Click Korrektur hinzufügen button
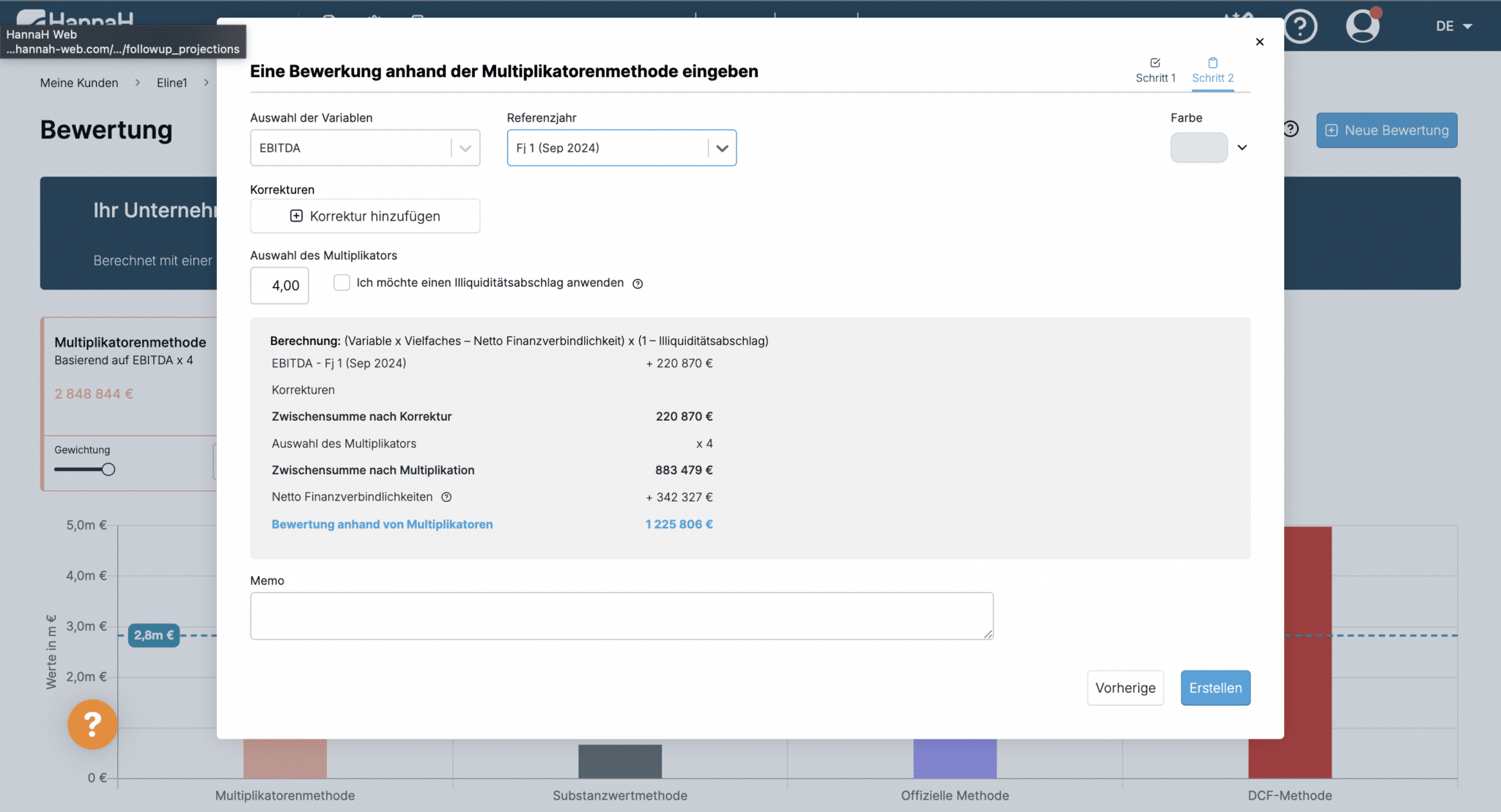This screenshot has height=812, width=1501. coord(365,216)
